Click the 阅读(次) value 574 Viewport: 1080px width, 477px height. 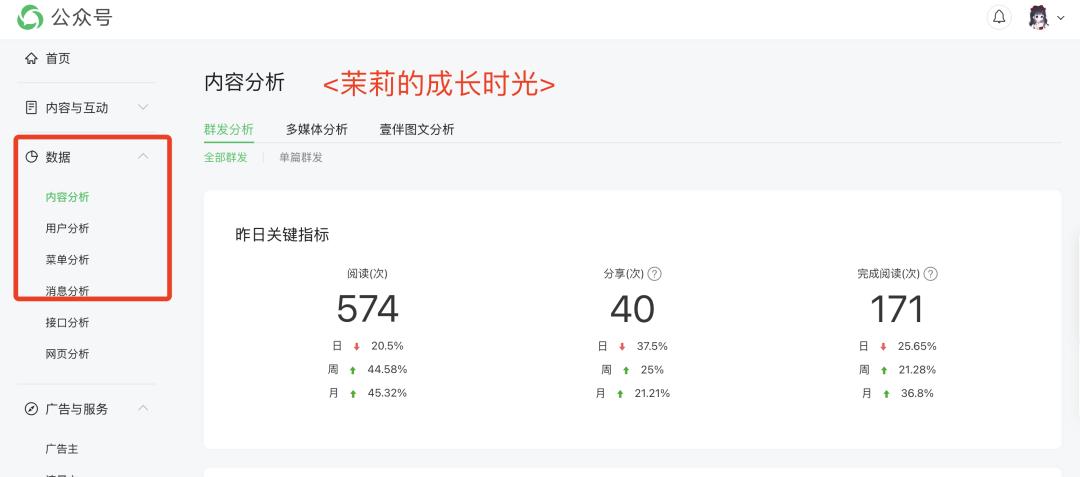[368, 309]
